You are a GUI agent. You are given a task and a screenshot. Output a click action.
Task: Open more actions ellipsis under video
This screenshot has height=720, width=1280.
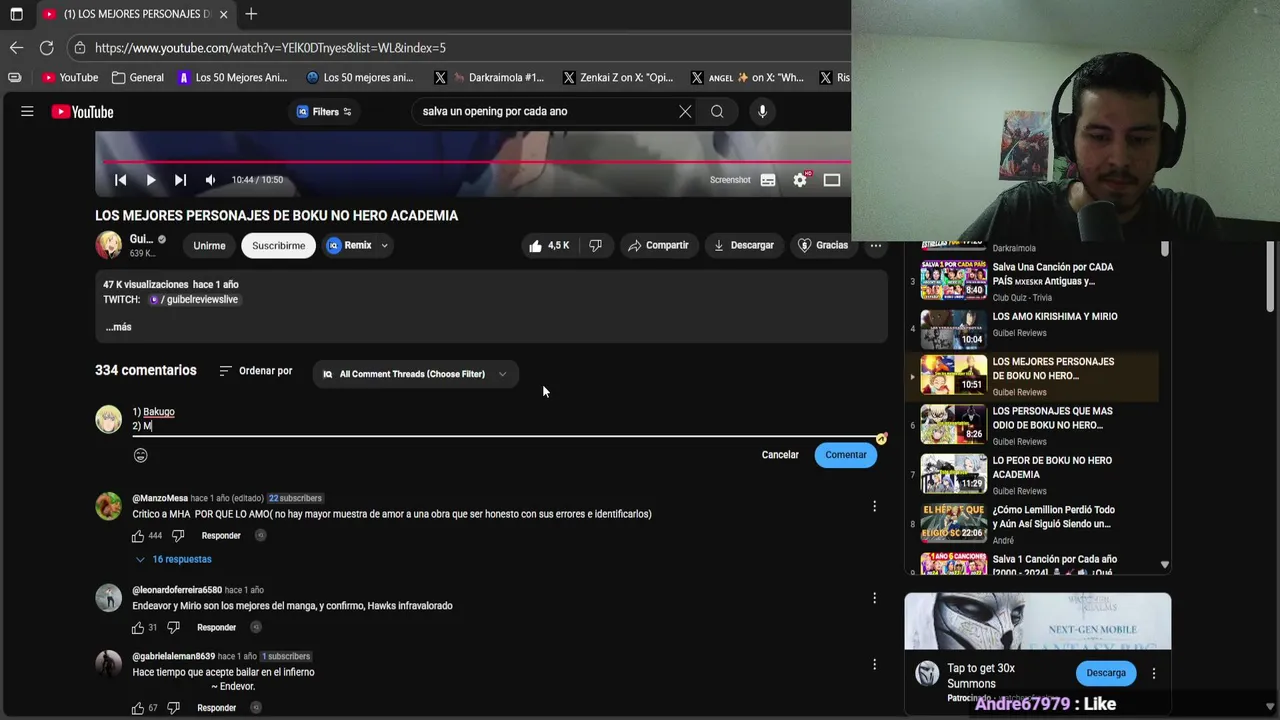coord(876,245)
